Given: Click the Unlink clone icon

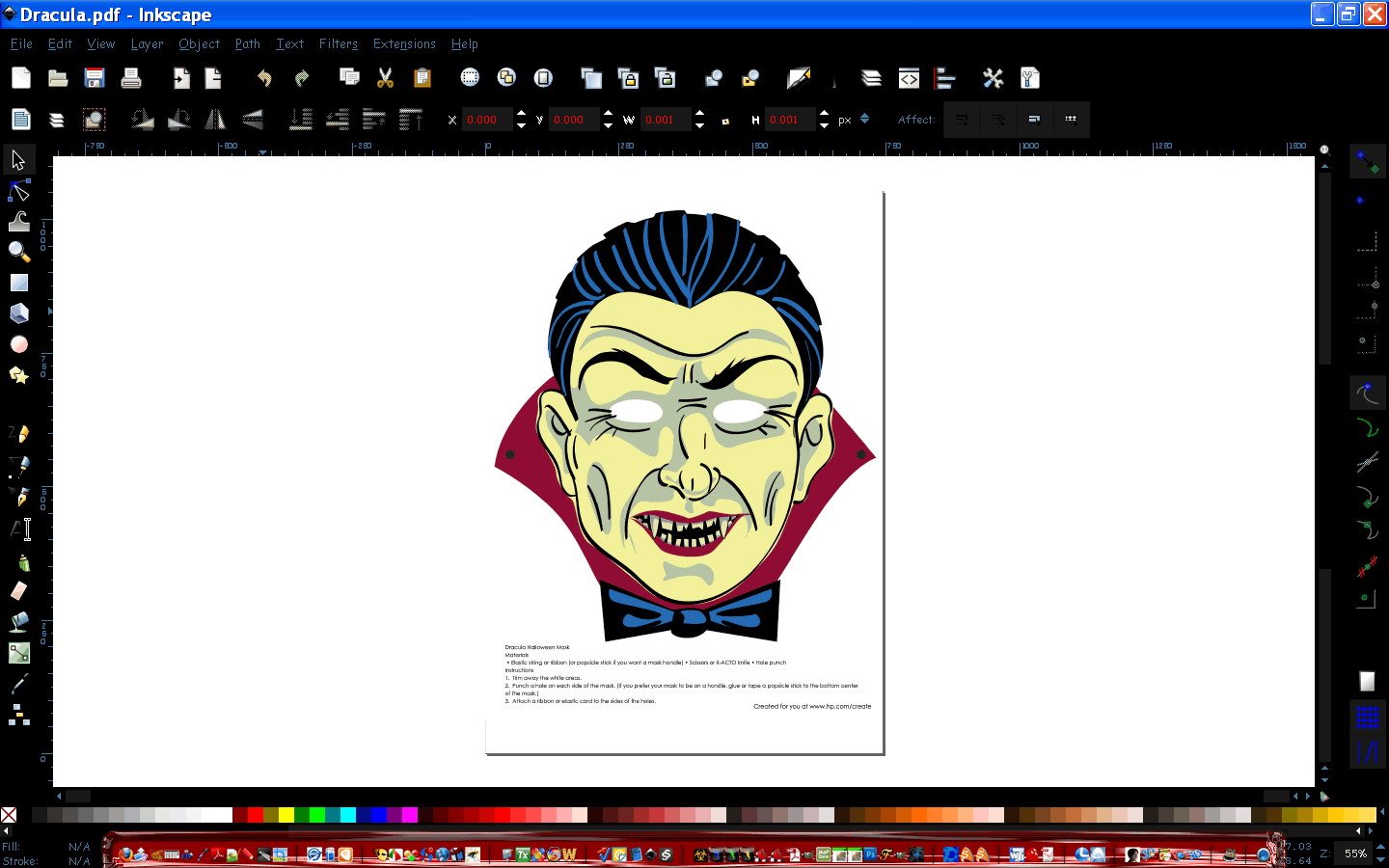Looking at the screenshot, I should pyautogui.click(x=665, y=78).
